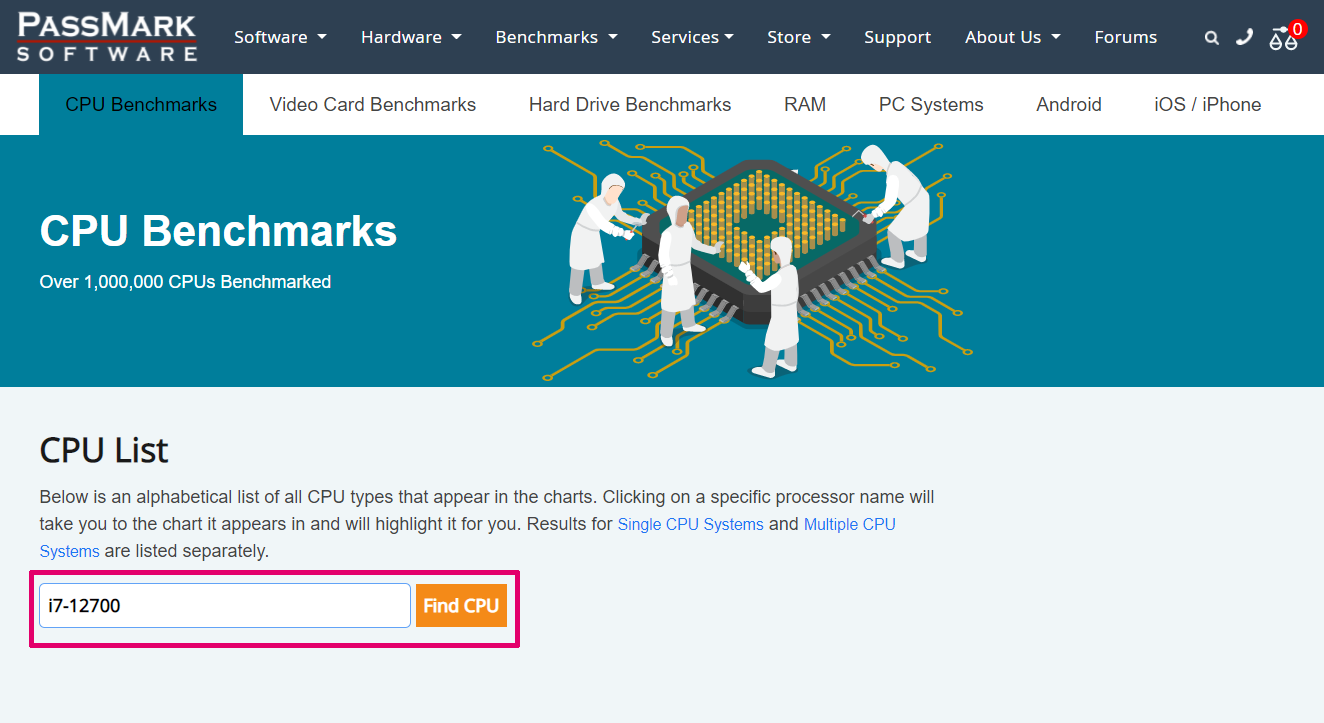Viewport: 1324px width, 723px height.
Task: Click the CPU Benchmarks banner heading
Action: [x=219, y=231]
